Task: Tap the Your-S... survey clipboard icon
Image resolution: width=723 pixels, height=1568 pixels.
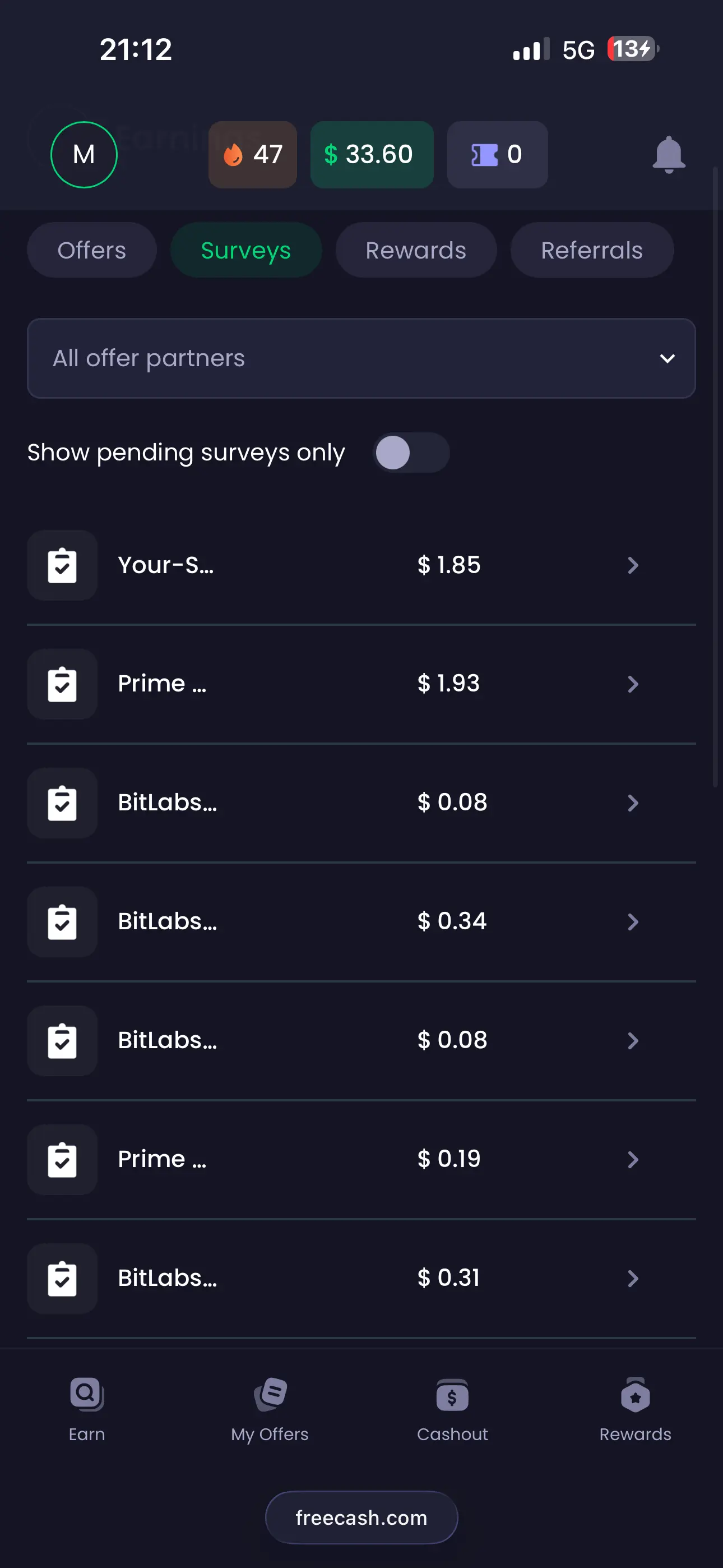Action: (62, 565)
